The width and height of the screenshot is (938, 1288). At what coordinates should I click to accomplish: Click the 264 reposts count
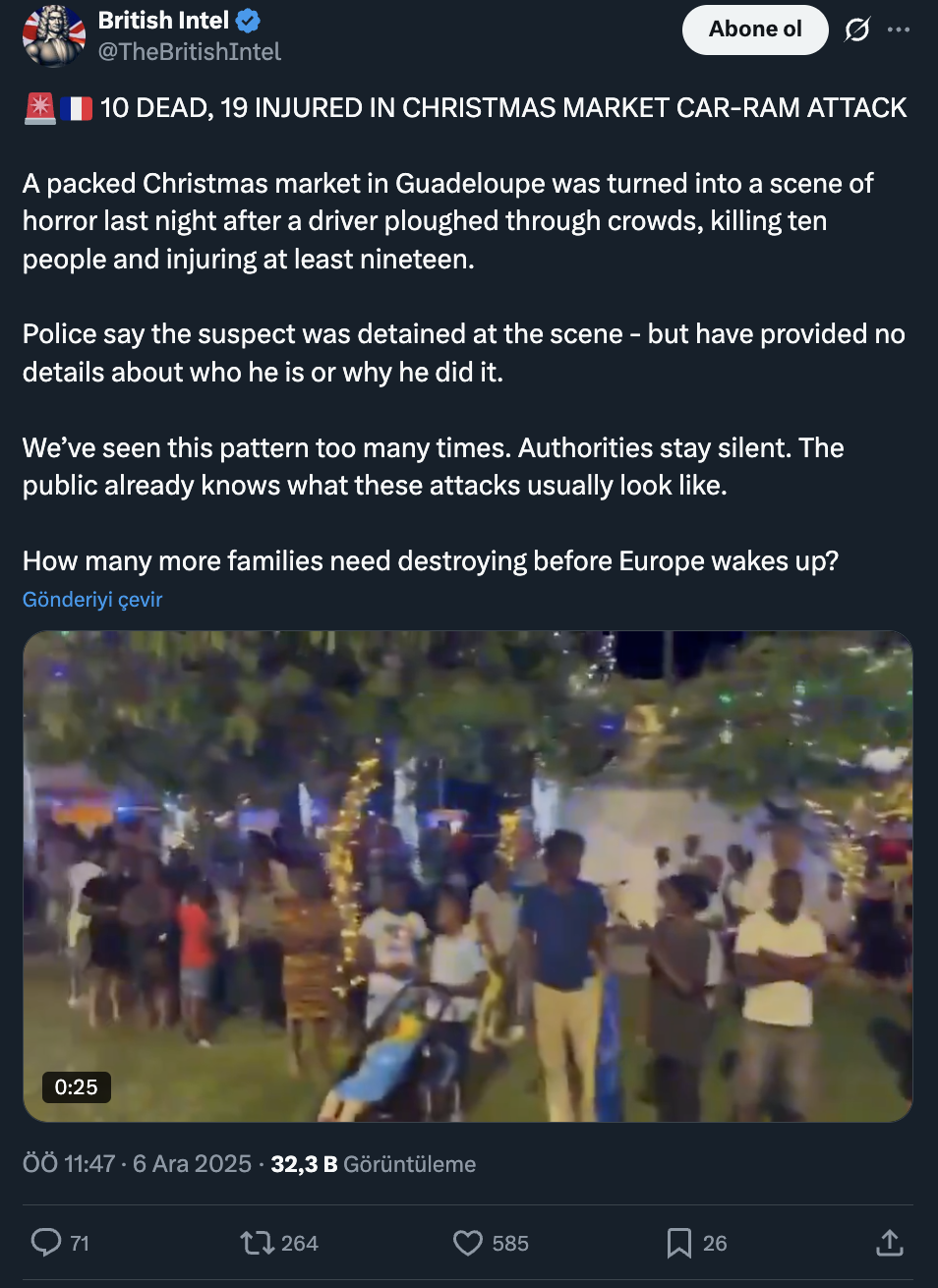(300, 1244)
